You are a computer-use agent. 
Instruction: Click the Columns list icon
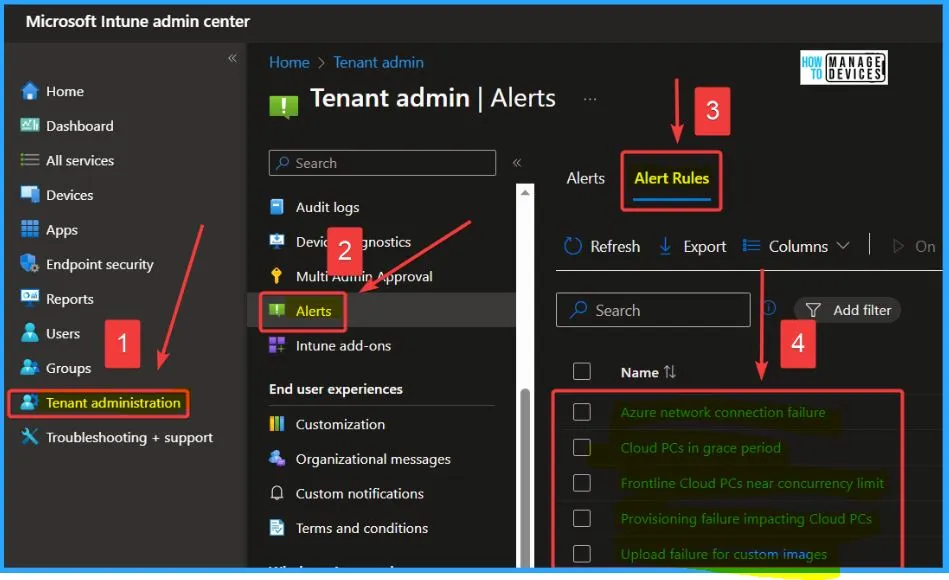[751, 245]
